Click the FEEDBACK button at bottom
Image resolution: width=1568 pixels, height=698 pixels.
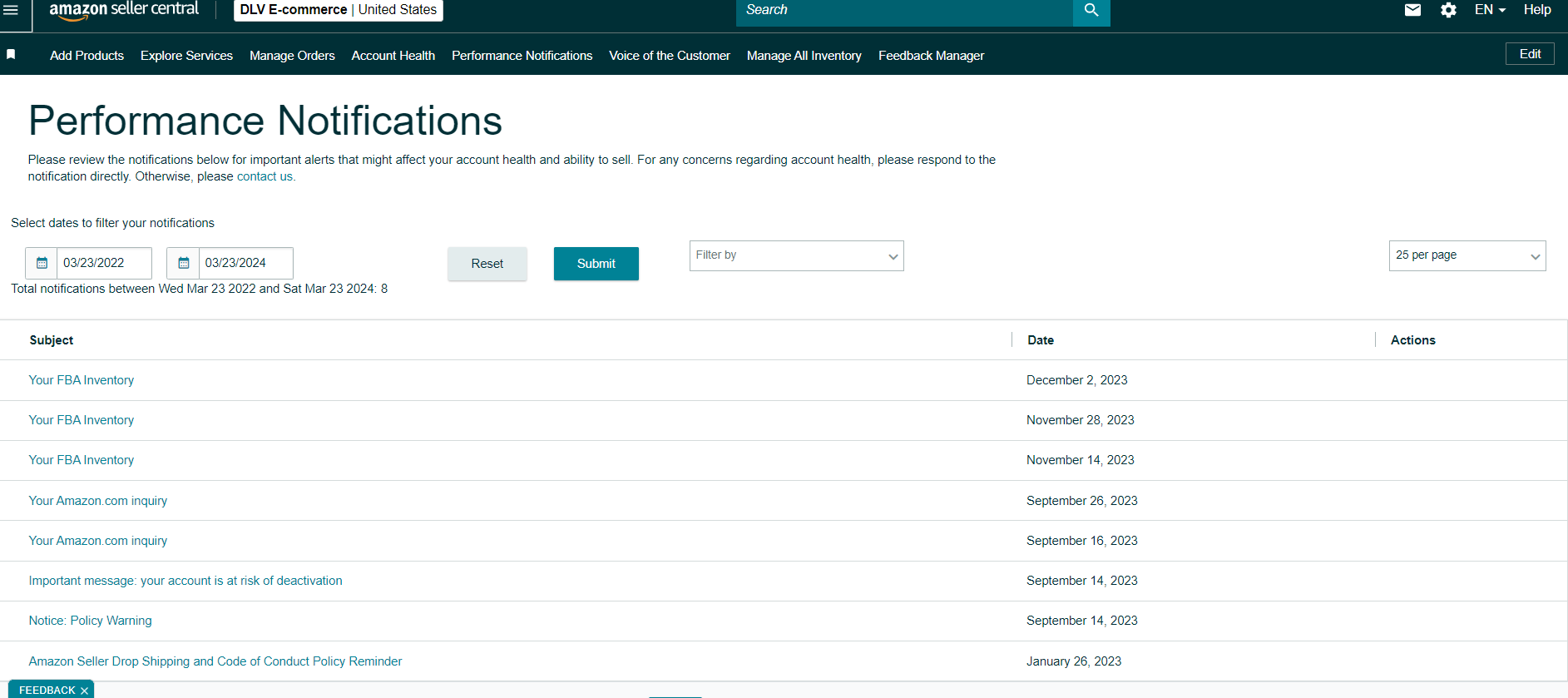47,691
